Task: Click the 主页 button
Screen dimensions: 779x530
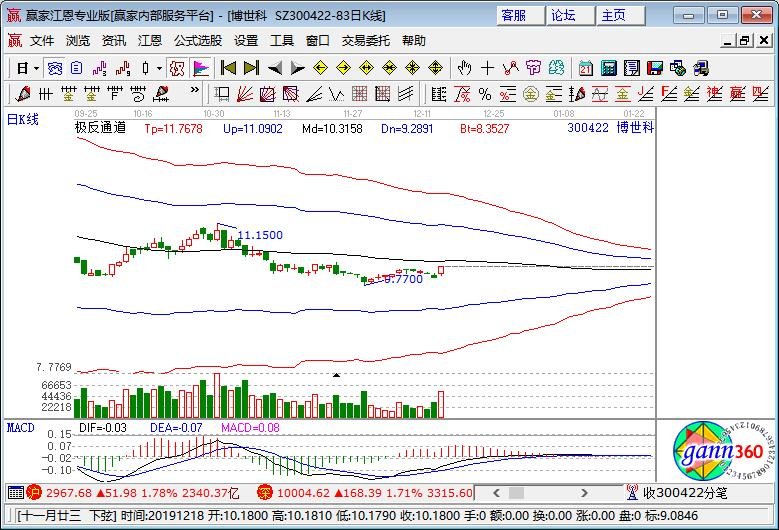Action: pyautogui.click(x=621, y=15)
